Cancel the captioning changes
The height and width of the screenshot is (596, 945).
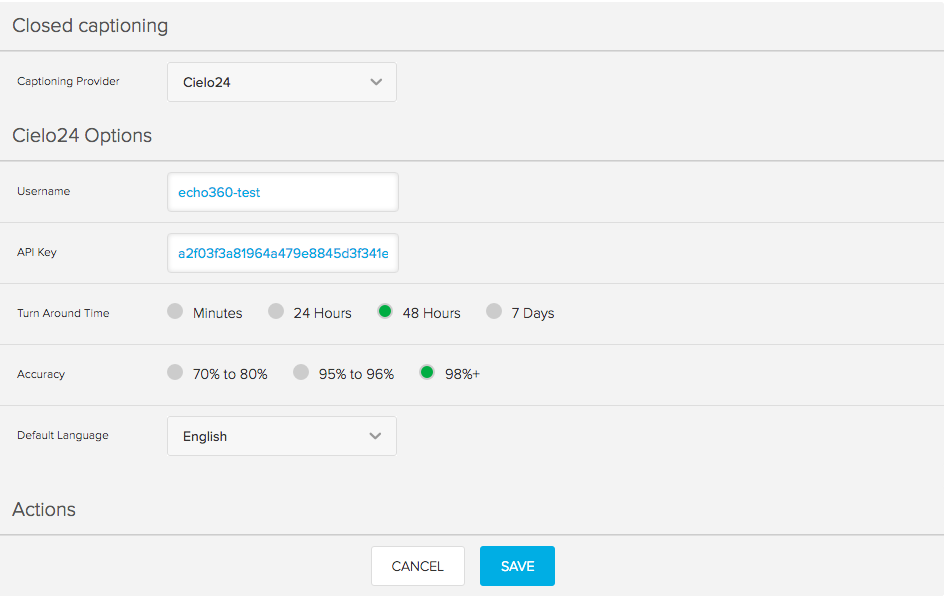tap(418, 566)
